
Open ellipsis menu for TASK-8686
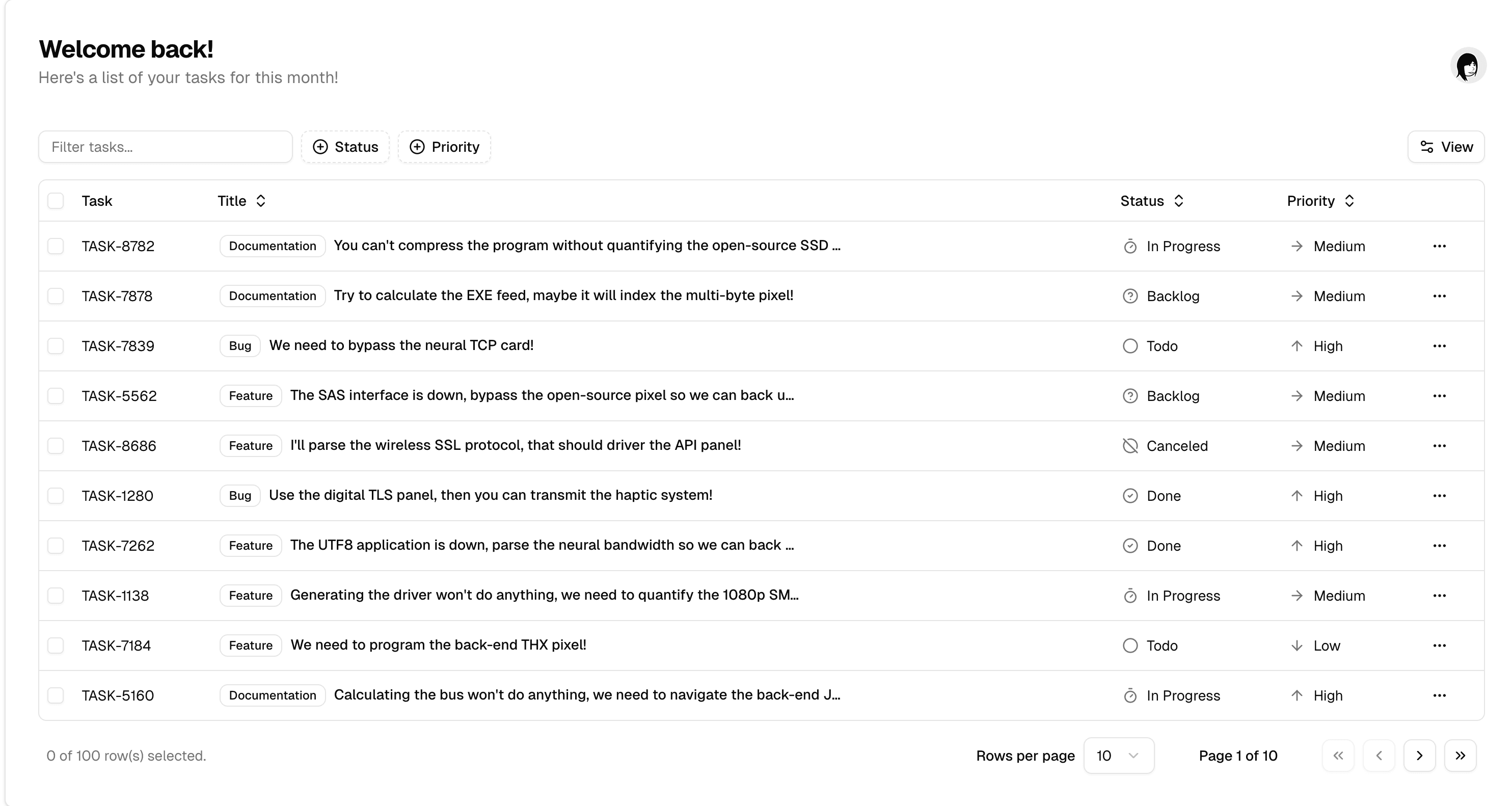(x=1439, y=446)
